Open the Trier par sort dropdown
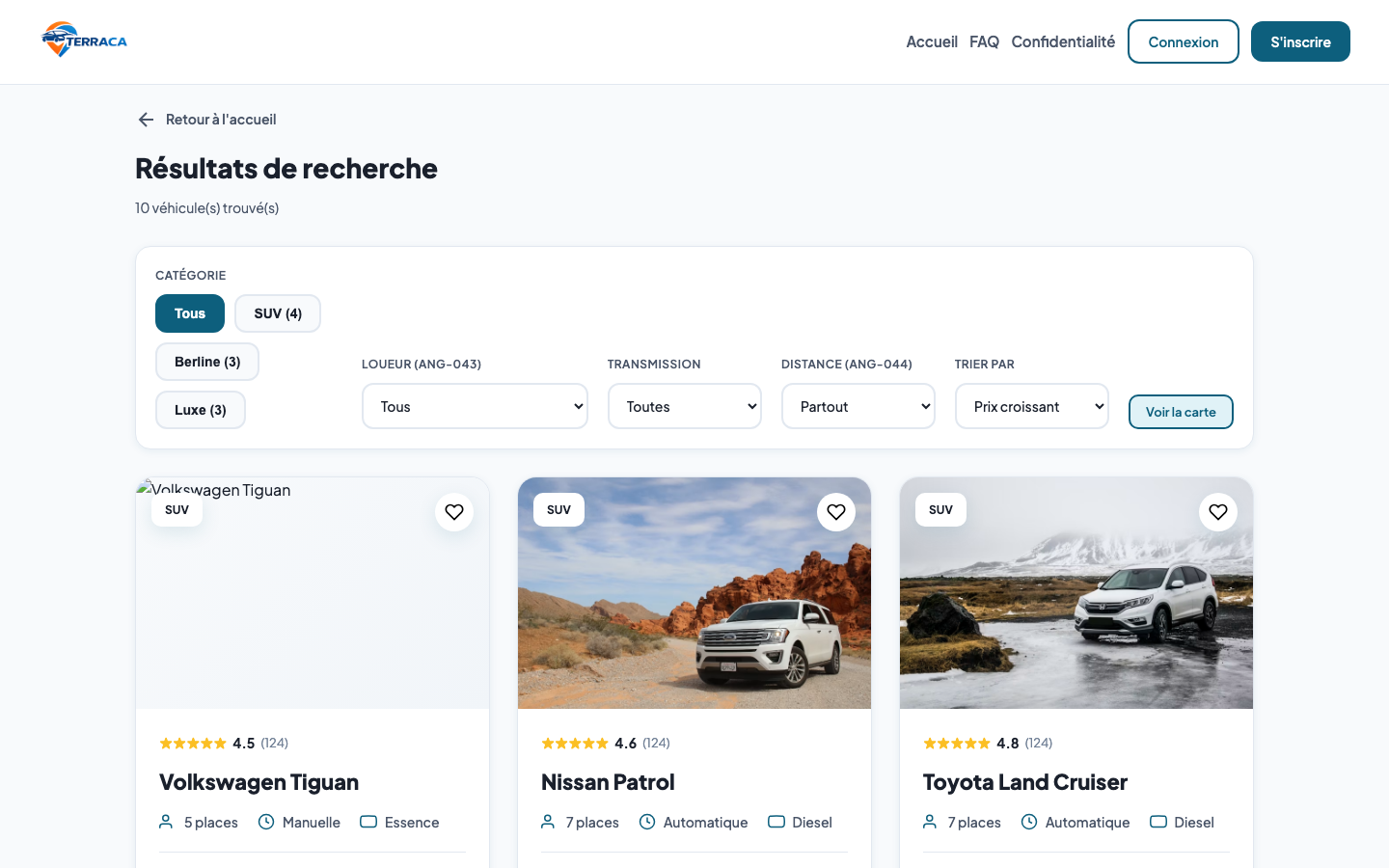 1032,406
